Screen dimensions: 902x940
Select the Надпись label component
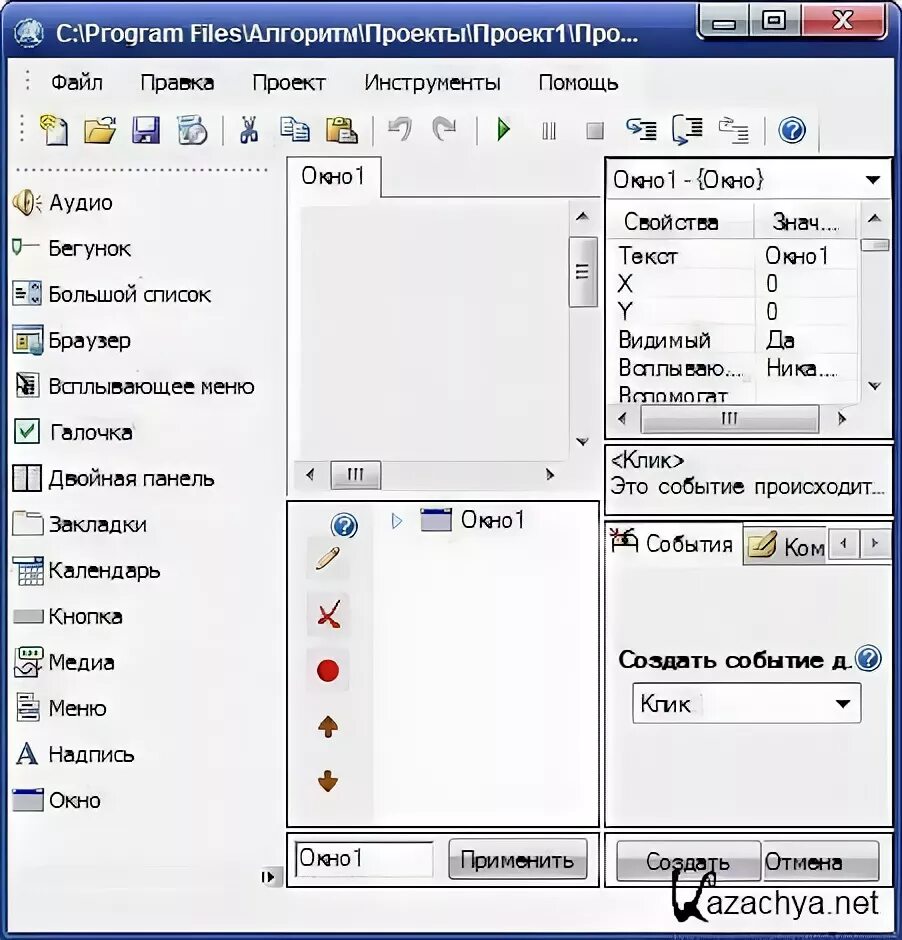(x=74, y=754)
